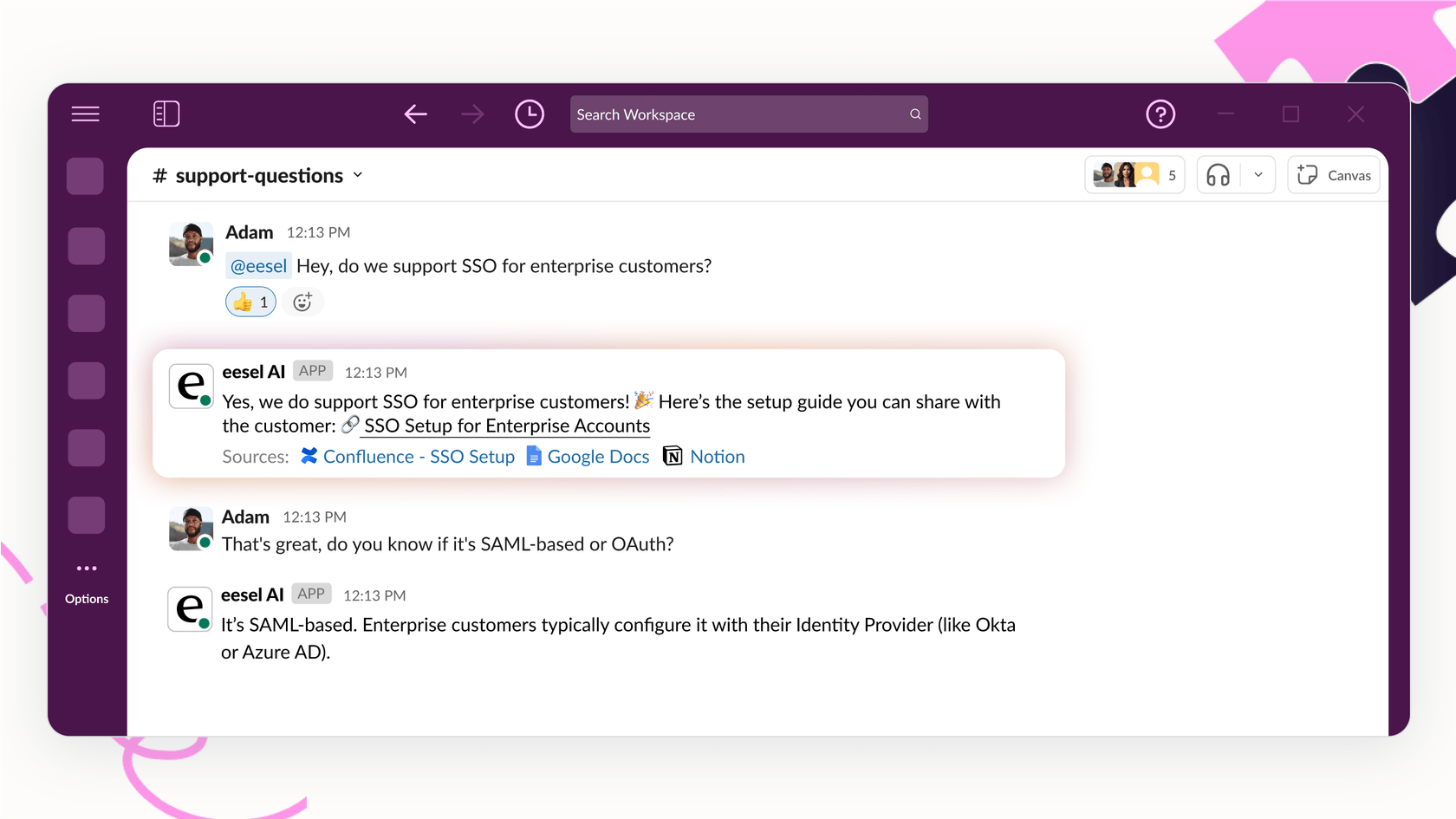Viewport: 1456px width, 819px height.
Task: Open the SSO Setup for Enterprise Accounts link
Action: pos(506,426)
